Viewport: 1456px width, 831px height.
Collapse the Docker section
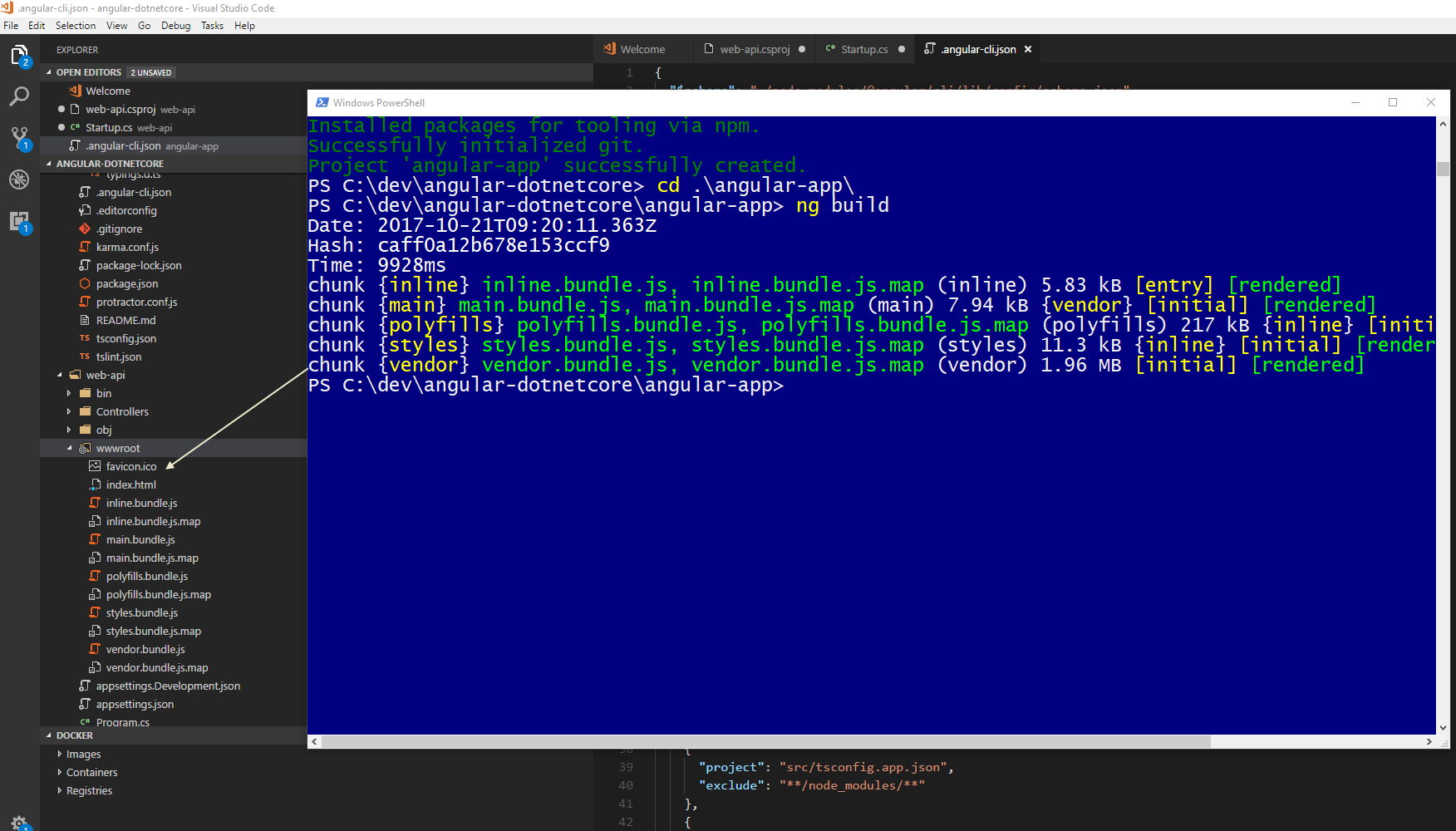49,735
